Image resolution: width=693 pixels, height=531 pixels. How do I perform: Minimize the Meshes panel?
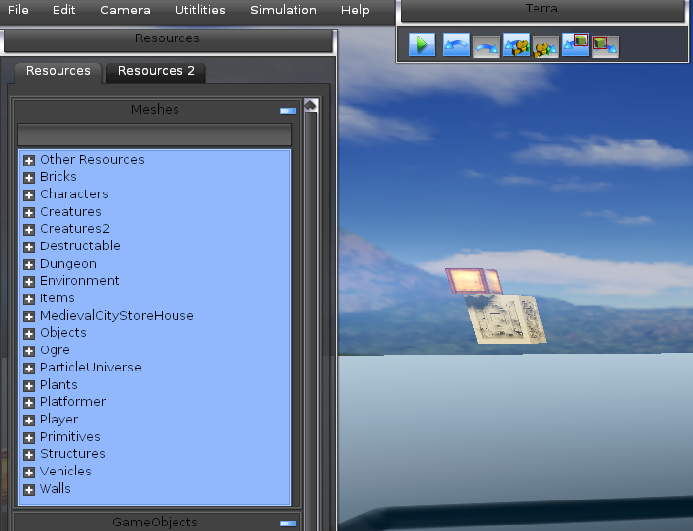[288, 111]
